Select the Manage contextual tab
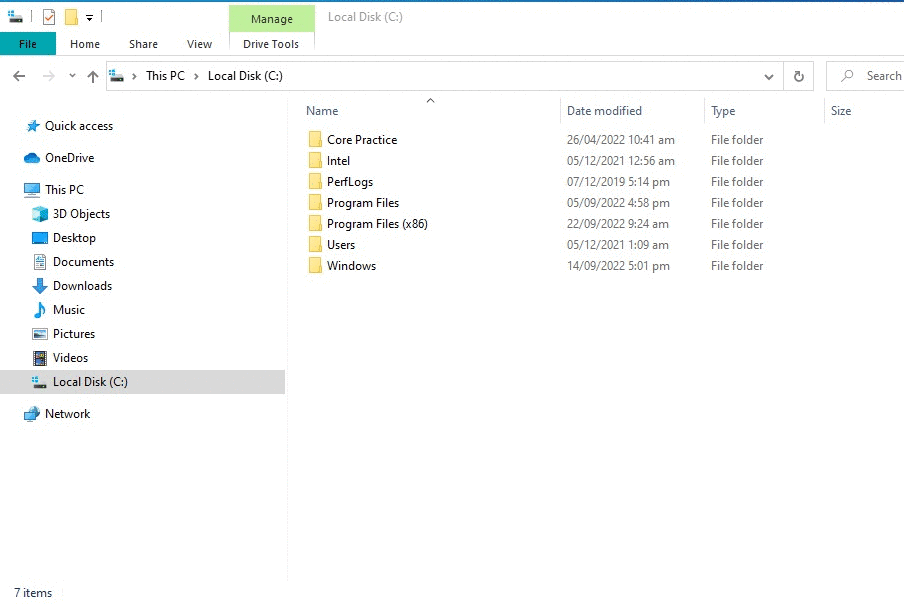The height and width of the screenshot is (604, 904). tap(272, 18)
